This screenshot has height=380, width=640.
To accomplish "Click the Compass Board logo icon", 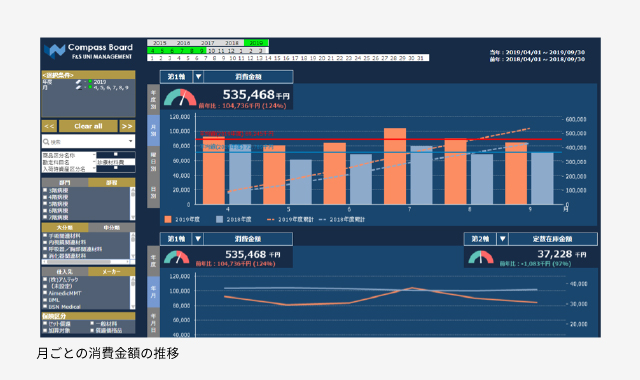I will (55, 51).
